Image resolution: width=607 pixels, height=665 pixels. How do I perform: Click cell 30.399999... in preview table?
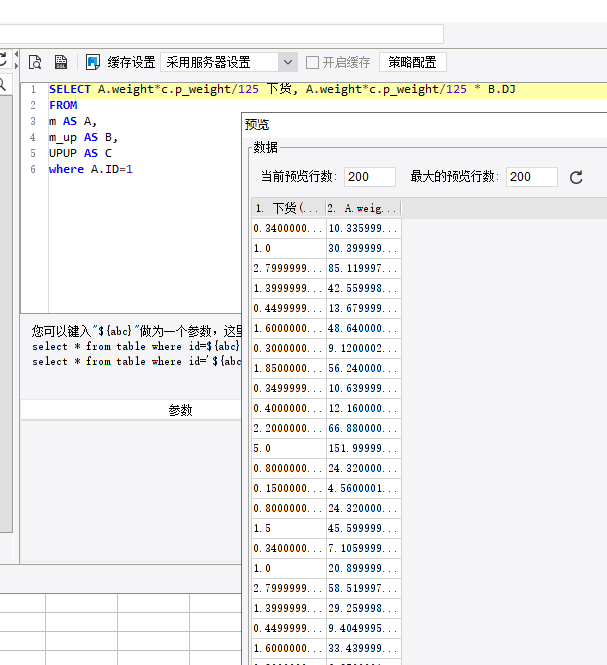364,248
